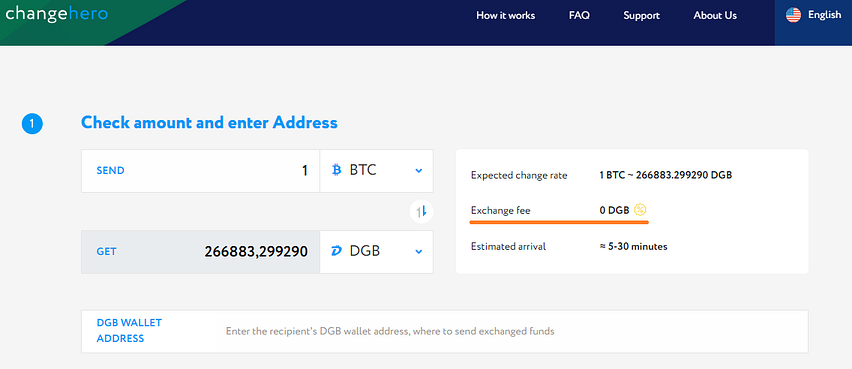
Task: Swap send and get currencies
Action: coord(421,211)
